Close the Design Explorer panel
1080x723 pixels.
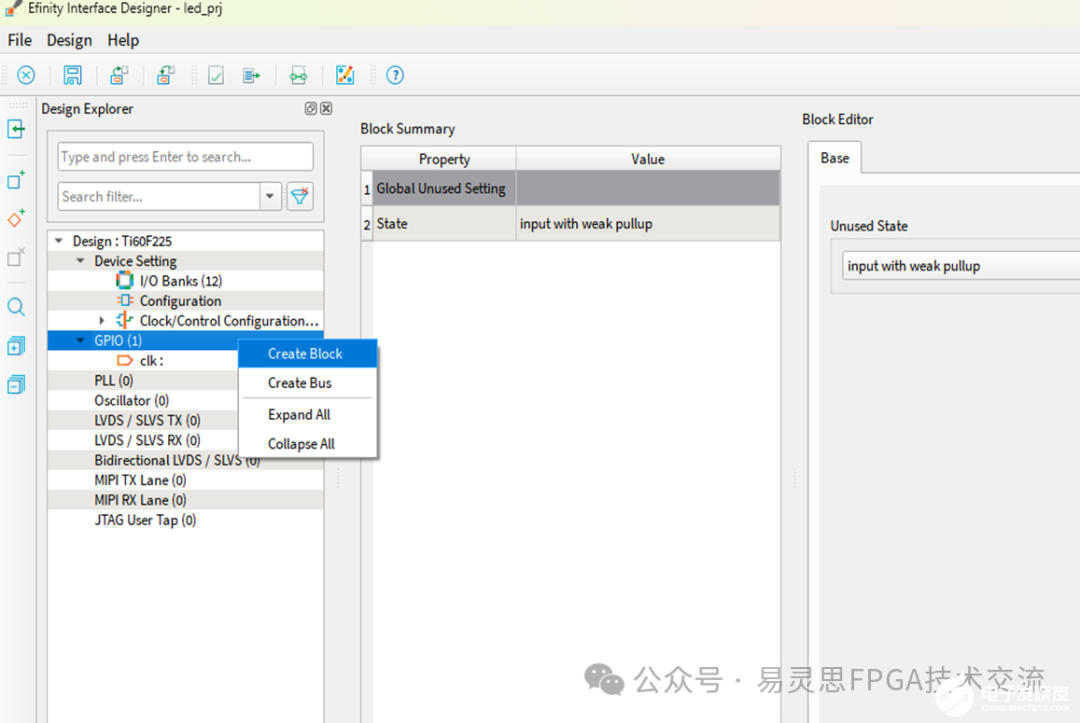[x=326, y=109]
